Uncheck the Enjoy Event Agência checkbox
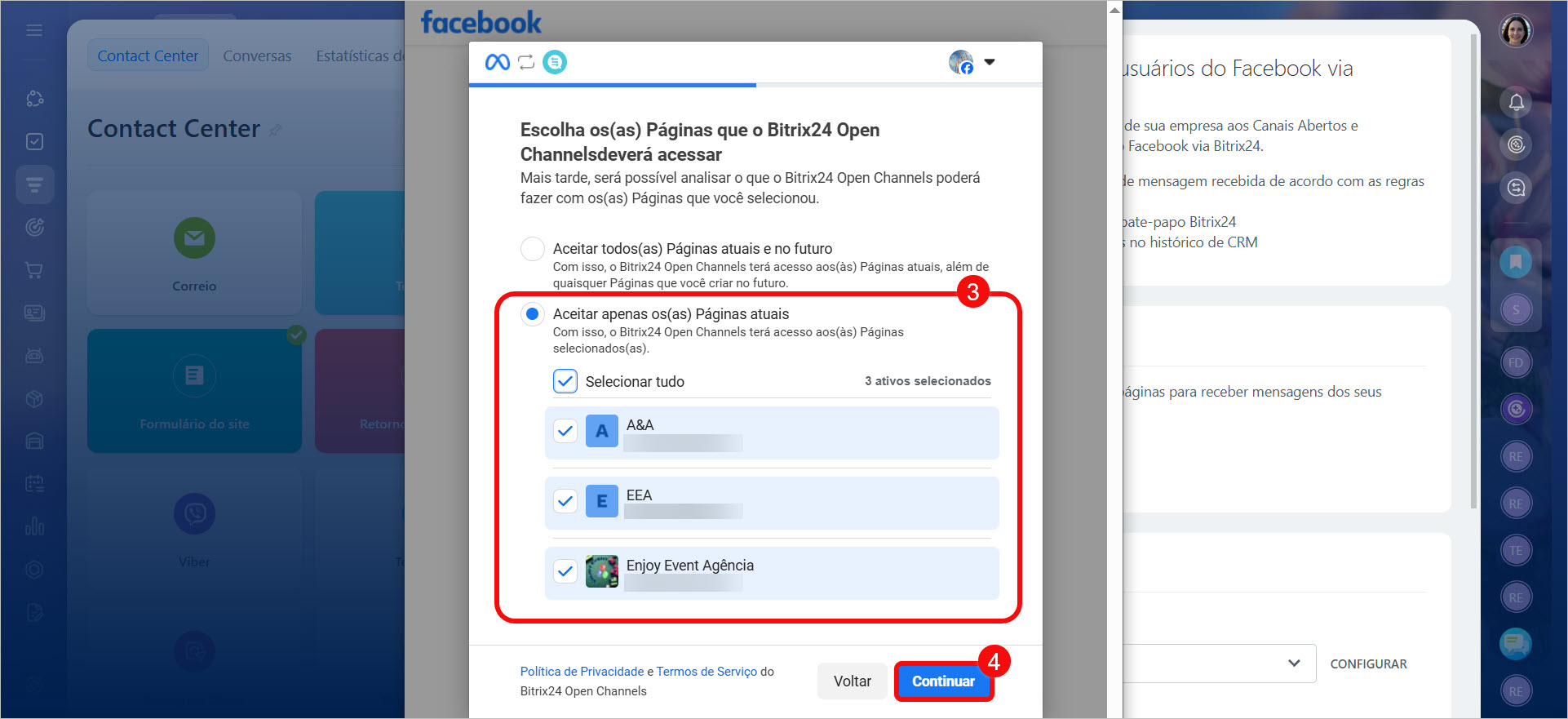1568x719 pixels. click(x=565, y=571)
